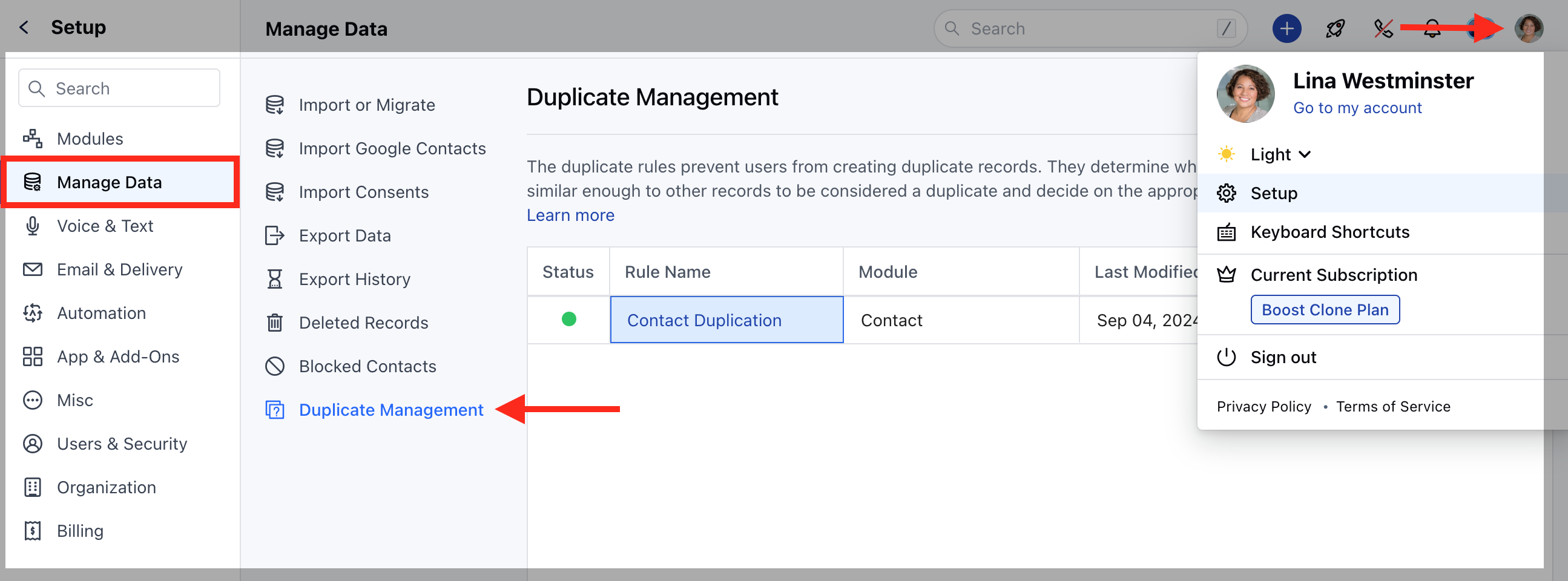The image size is (1568, 581).
Task: Open Users & Security section
Action: coord(122,444)
